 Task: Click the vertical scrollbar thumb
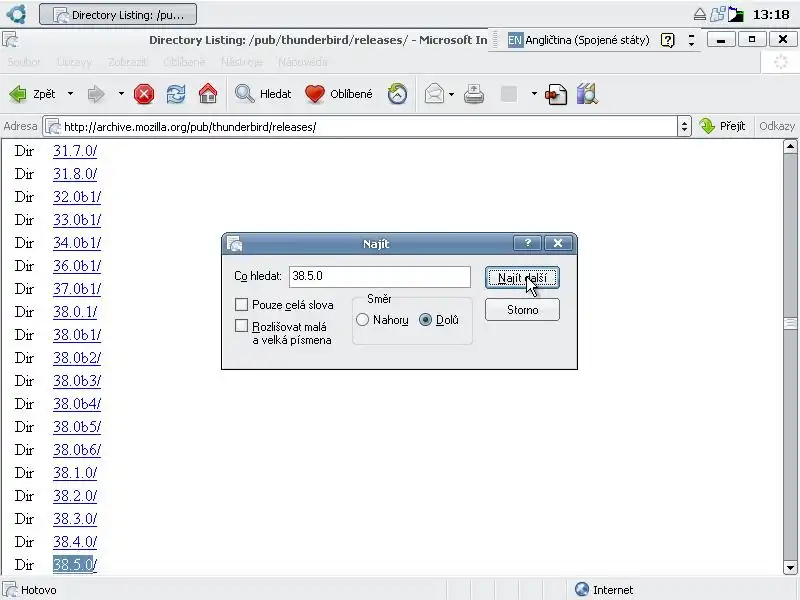(790, 323)
